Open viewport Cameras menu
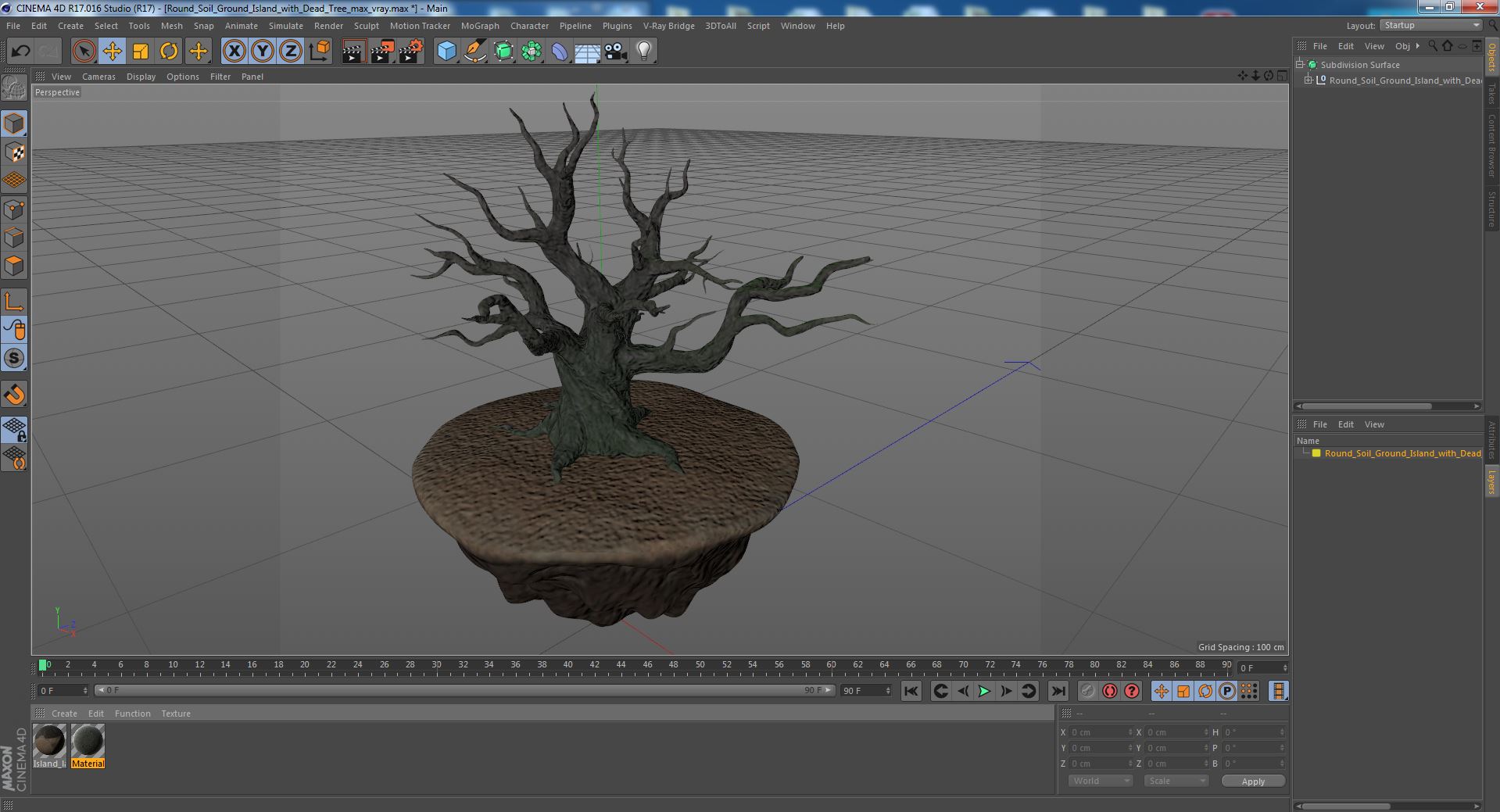This screenshot has width=1500, height=812. pos(98,77)
